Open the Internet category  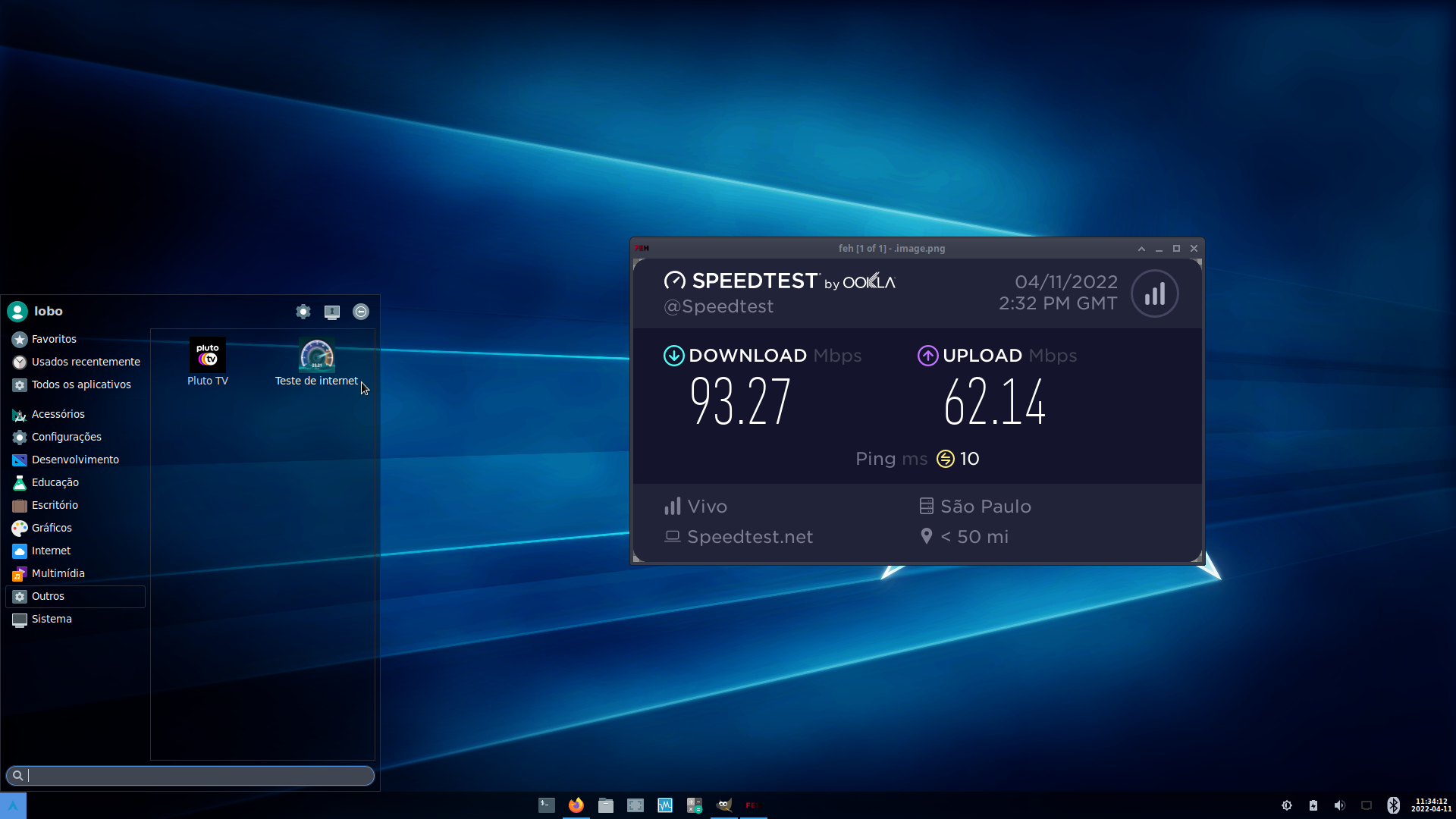point(51,551)
